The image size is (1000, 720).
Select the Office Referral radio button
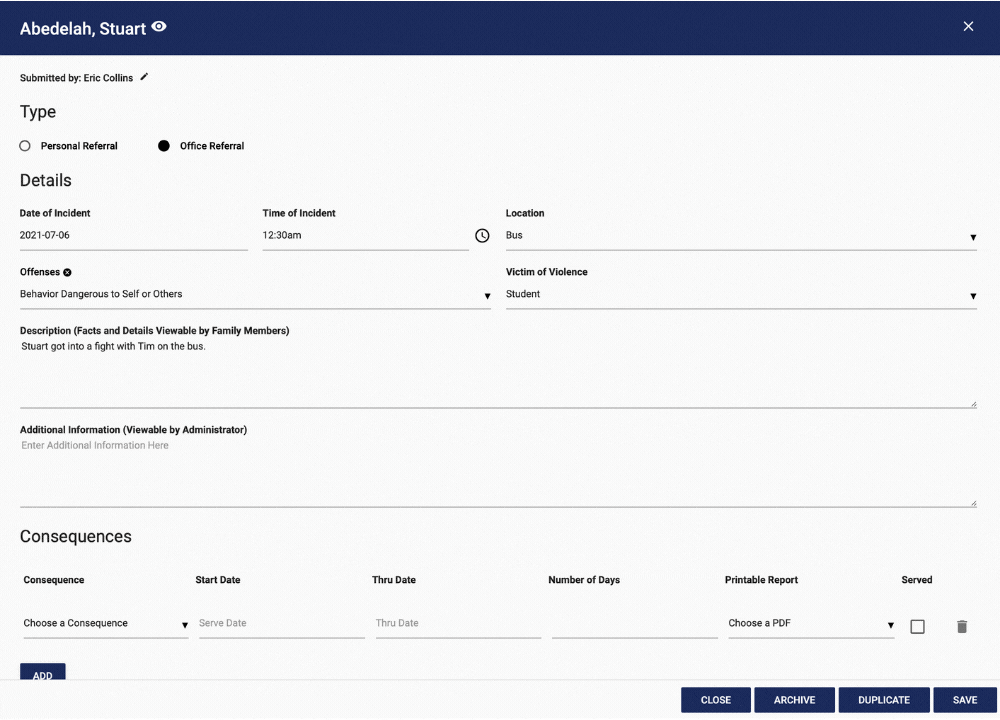[164, 146]
